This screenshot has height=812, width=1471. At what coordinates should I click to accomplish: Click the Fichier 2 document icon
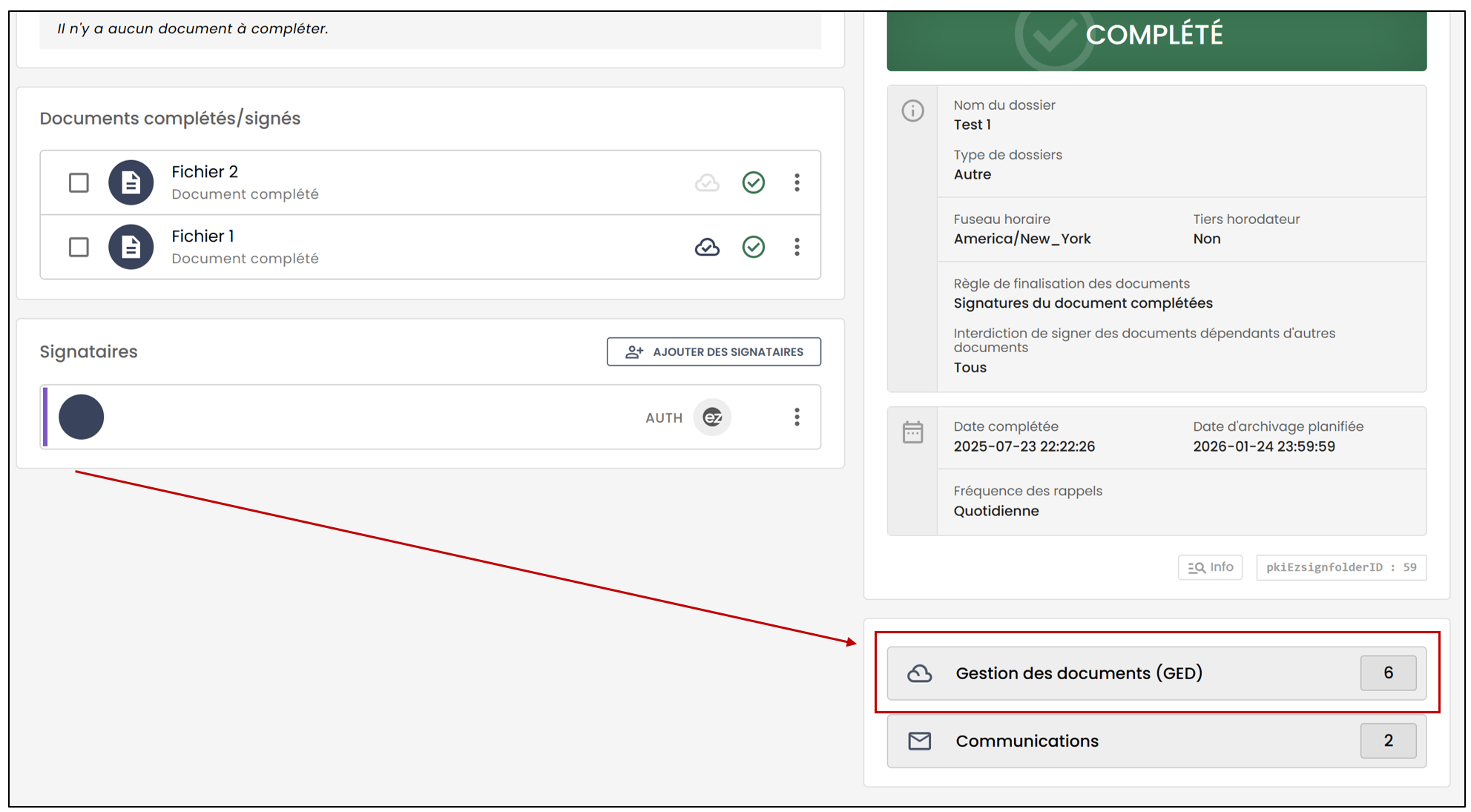click(x=131, y=182)
